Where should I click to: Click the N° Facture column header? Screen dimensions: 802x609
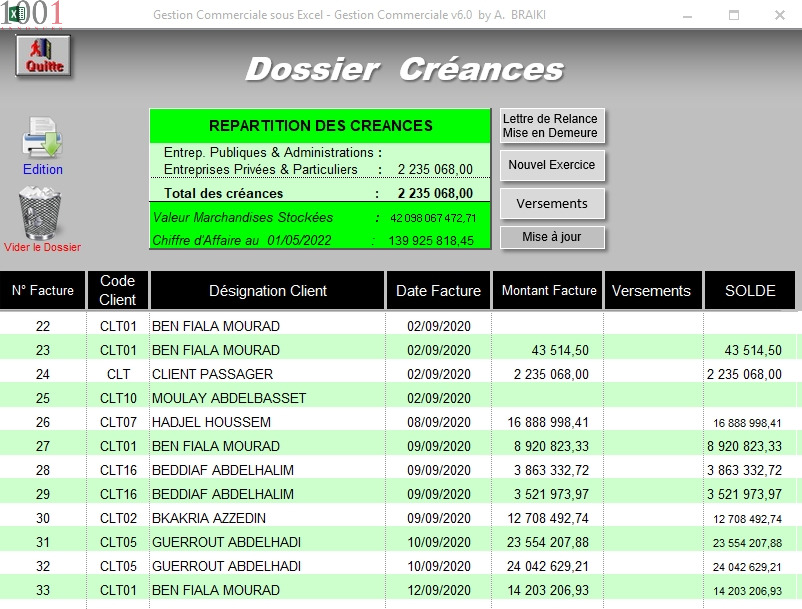(x=43, y=291)
